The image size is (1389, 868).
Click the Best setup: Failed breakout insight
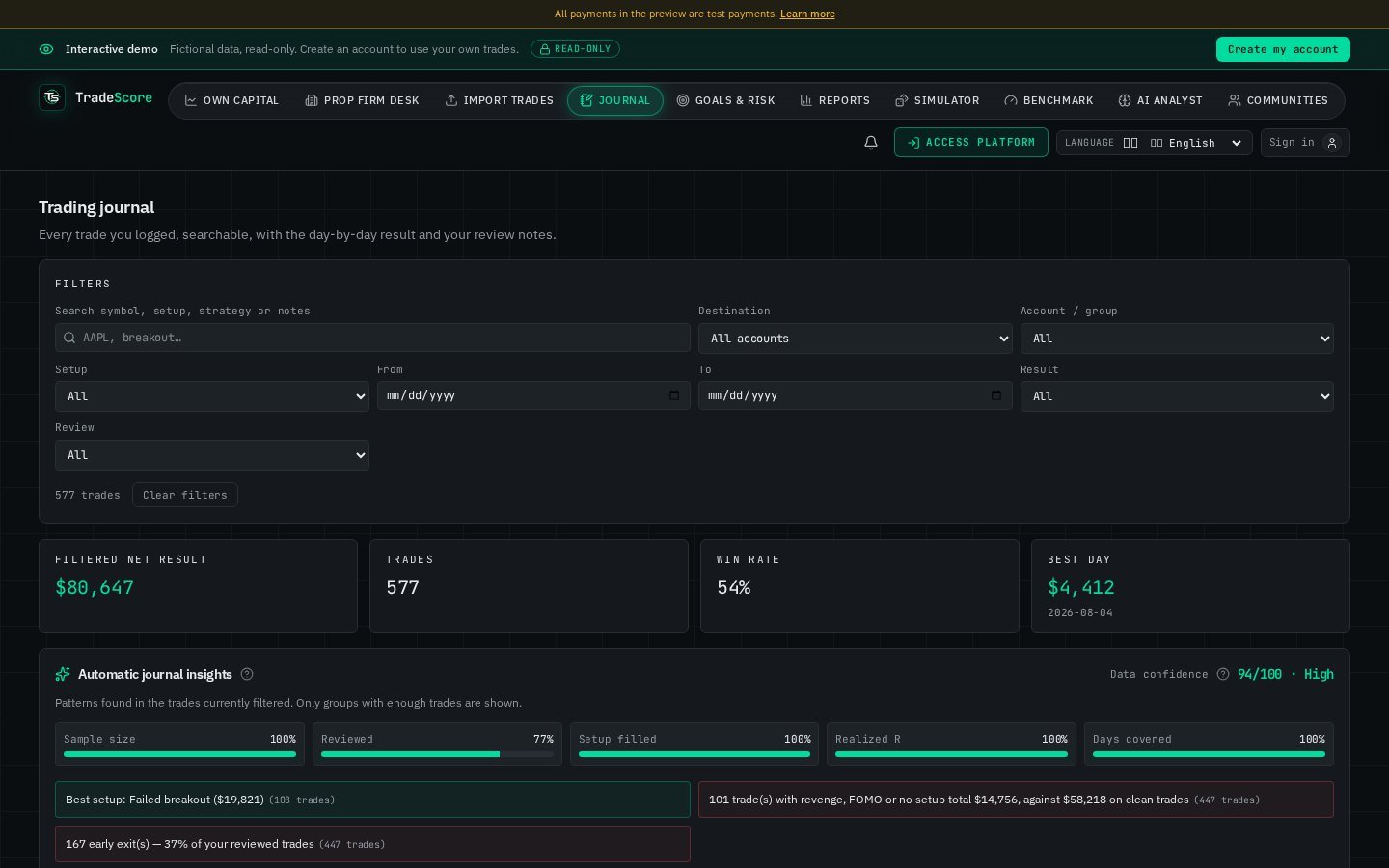tap(372, 800)
